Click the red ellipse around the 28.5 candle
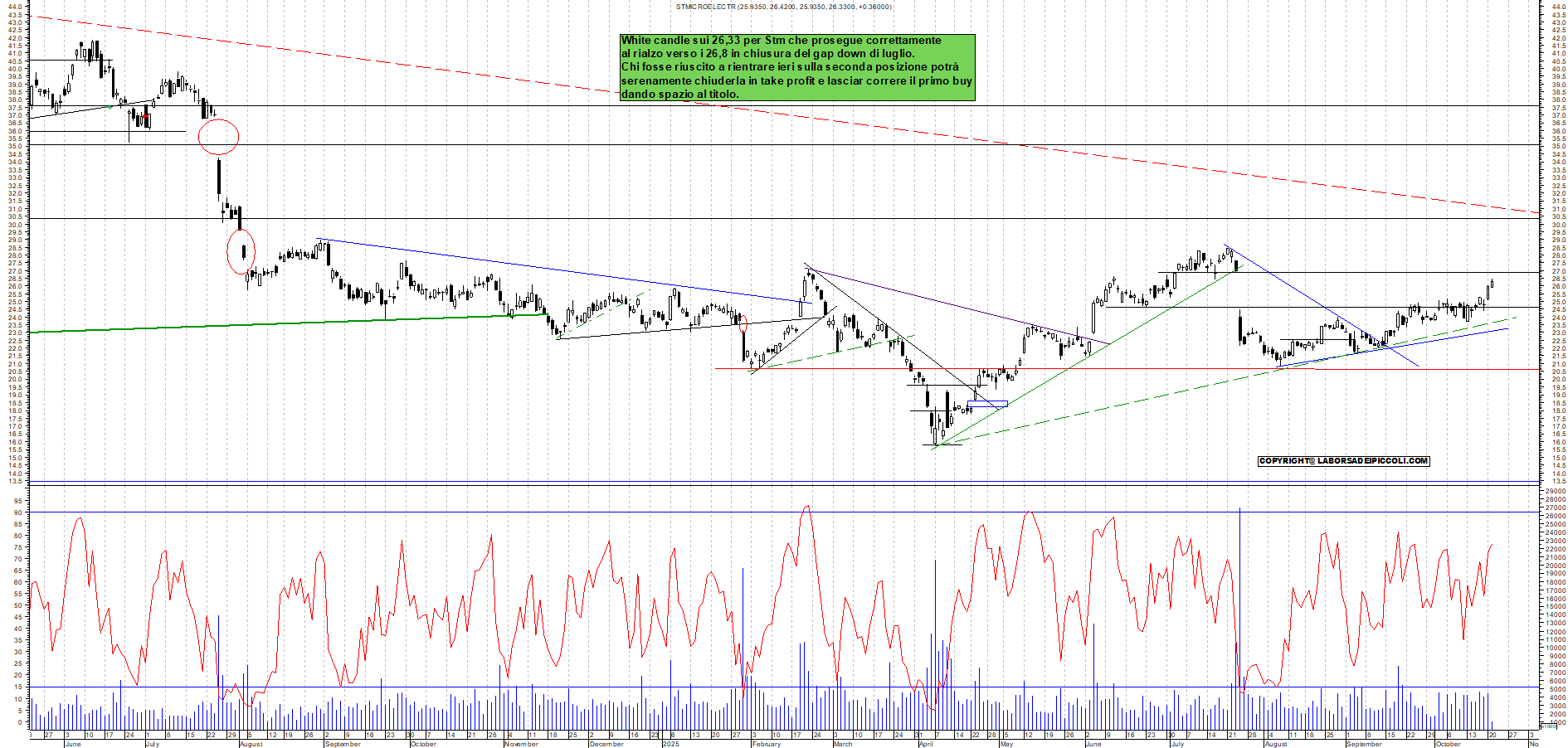Screen dimensions: 1568x748 [241, 251]
